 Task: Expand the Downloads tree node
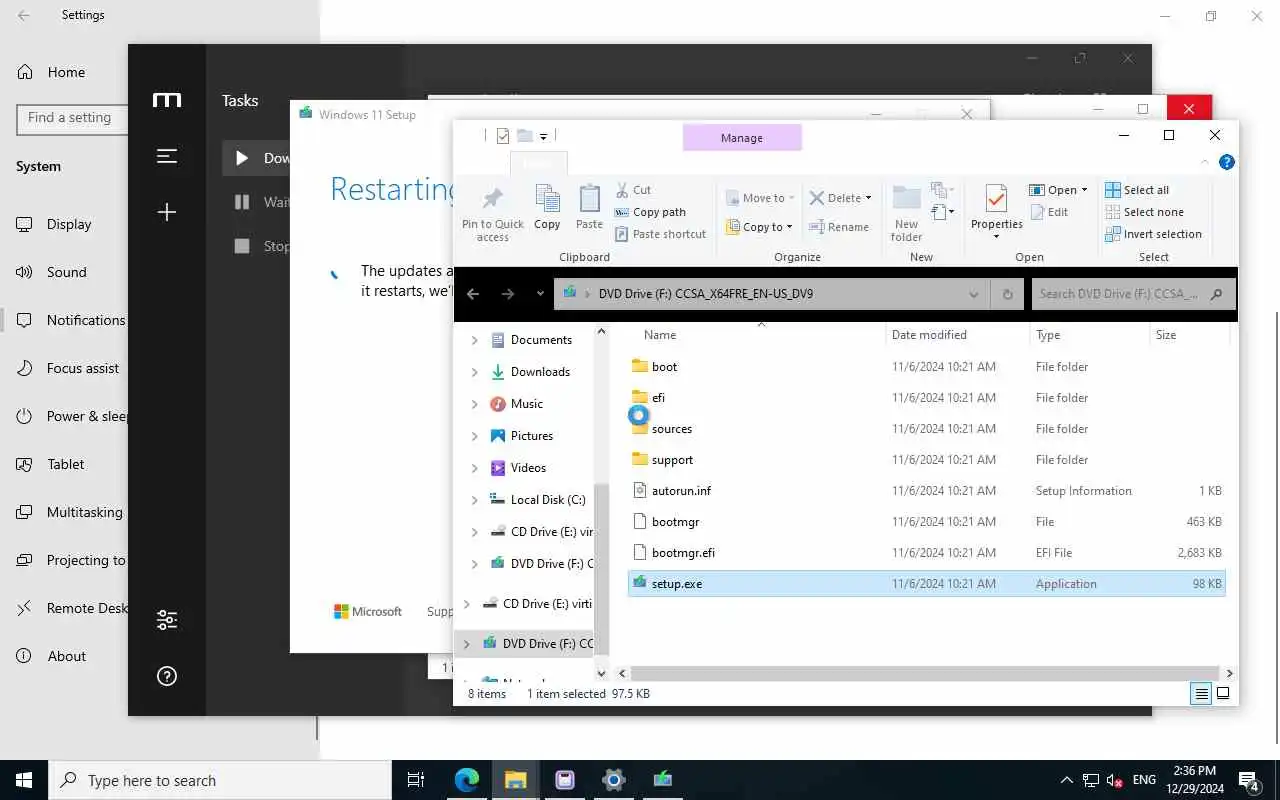coord(474,372)
